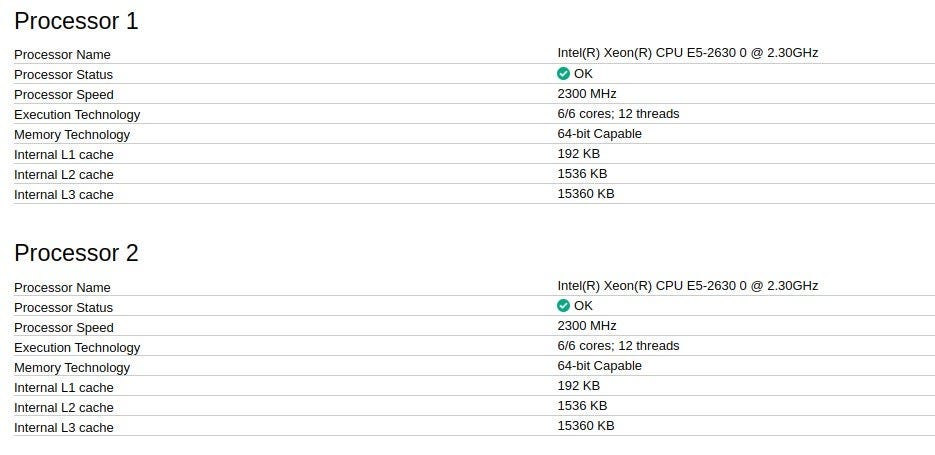Click the 192 KB value under Processor 2
Screen dimensions: 935x455
[x=578, y=386]
